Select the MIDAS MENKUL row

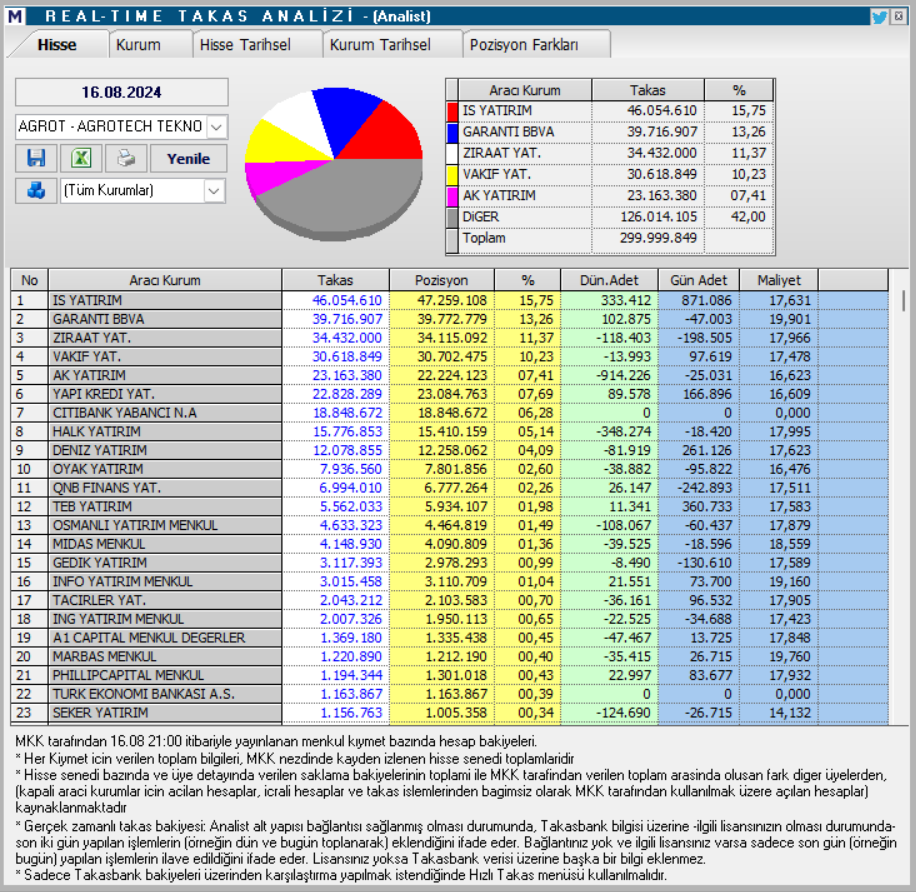[x=450, y=544]
